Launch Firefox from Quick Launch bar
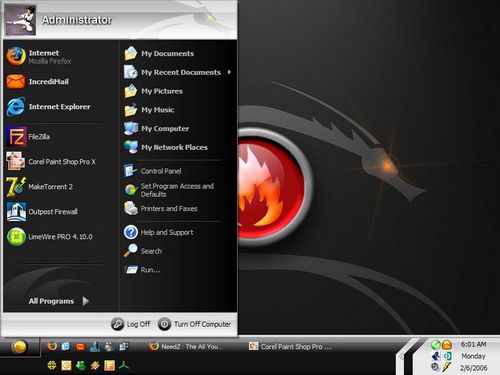The image size is (500, 375). [52, 346]
